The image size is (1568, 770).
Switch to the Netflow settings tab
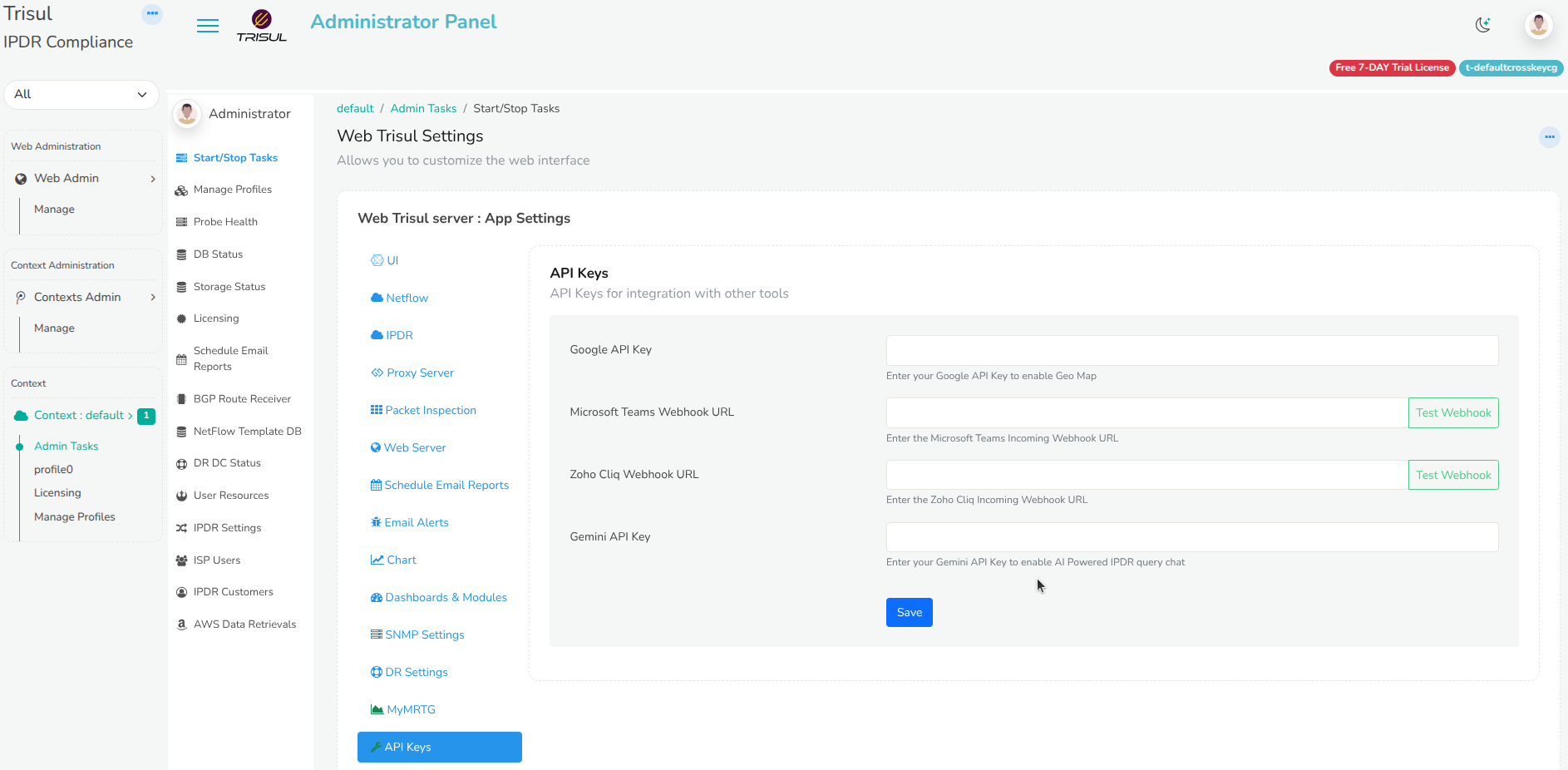(407, 298)
